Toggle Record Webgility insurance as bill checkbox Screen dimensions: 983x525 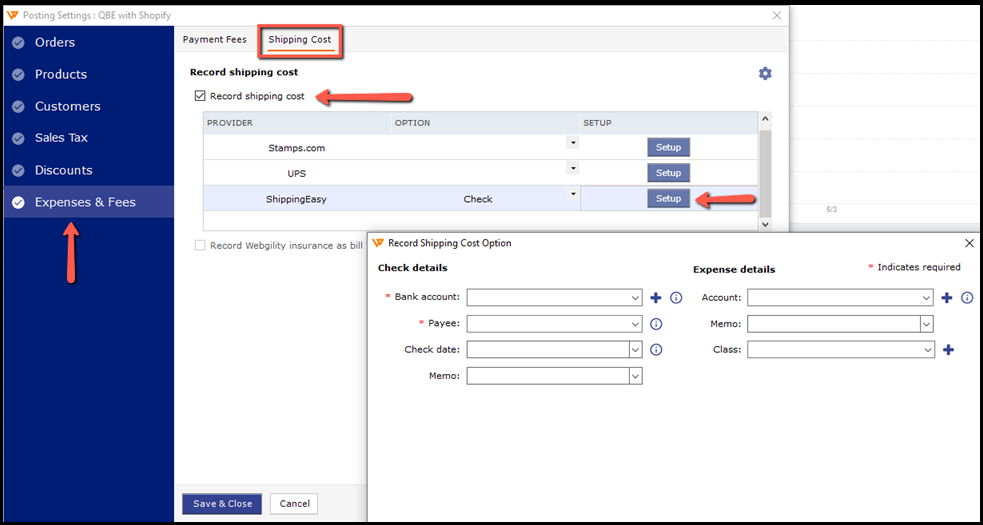(x=200, y=246)
